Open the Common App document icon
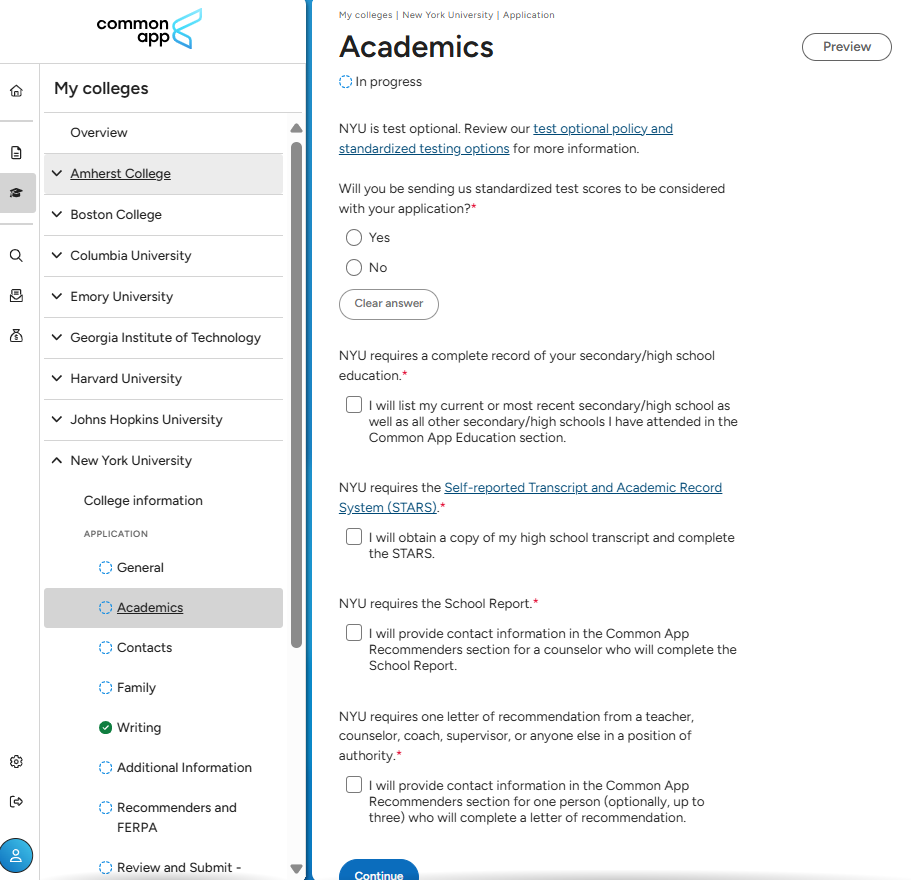The image size is (911, 880). point(16,153)
